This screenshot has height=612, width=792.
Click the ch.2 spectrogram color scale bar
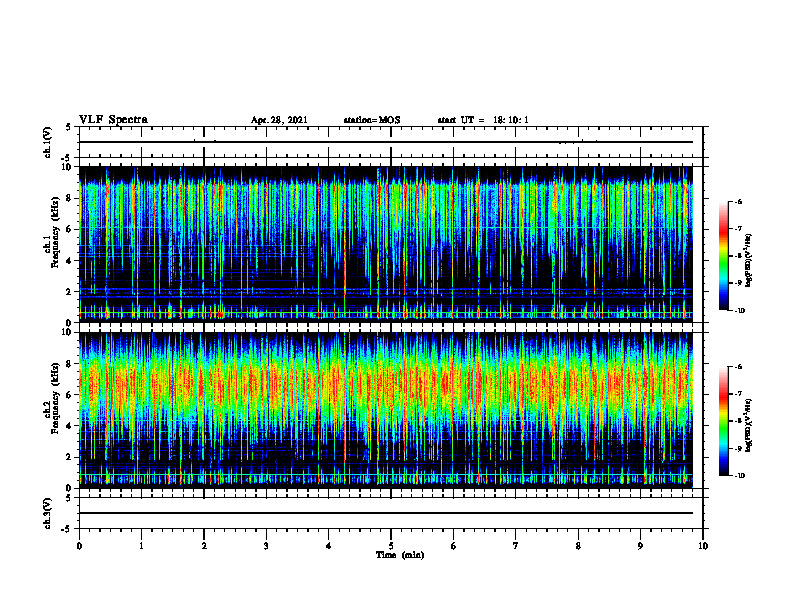tap(723, 421)
